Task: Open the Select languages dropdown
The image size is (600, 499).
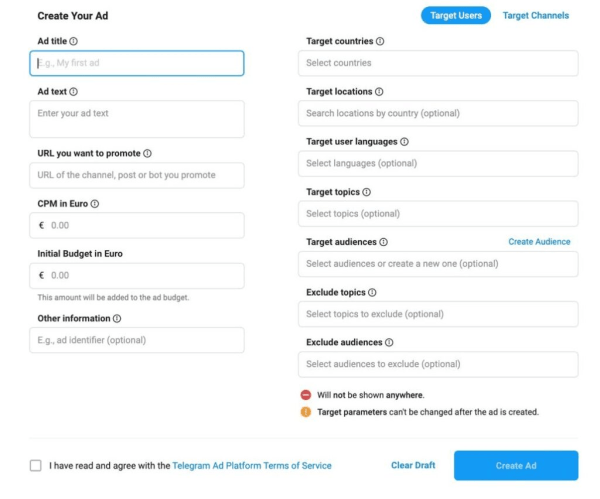Action: click(x=438, y=163)
